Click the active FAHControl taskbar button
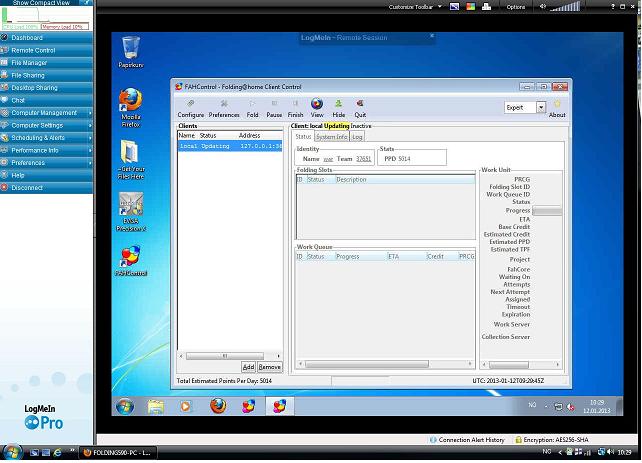Image resolution: width=642 pixels, height=463 pixels. click(280, 406)
